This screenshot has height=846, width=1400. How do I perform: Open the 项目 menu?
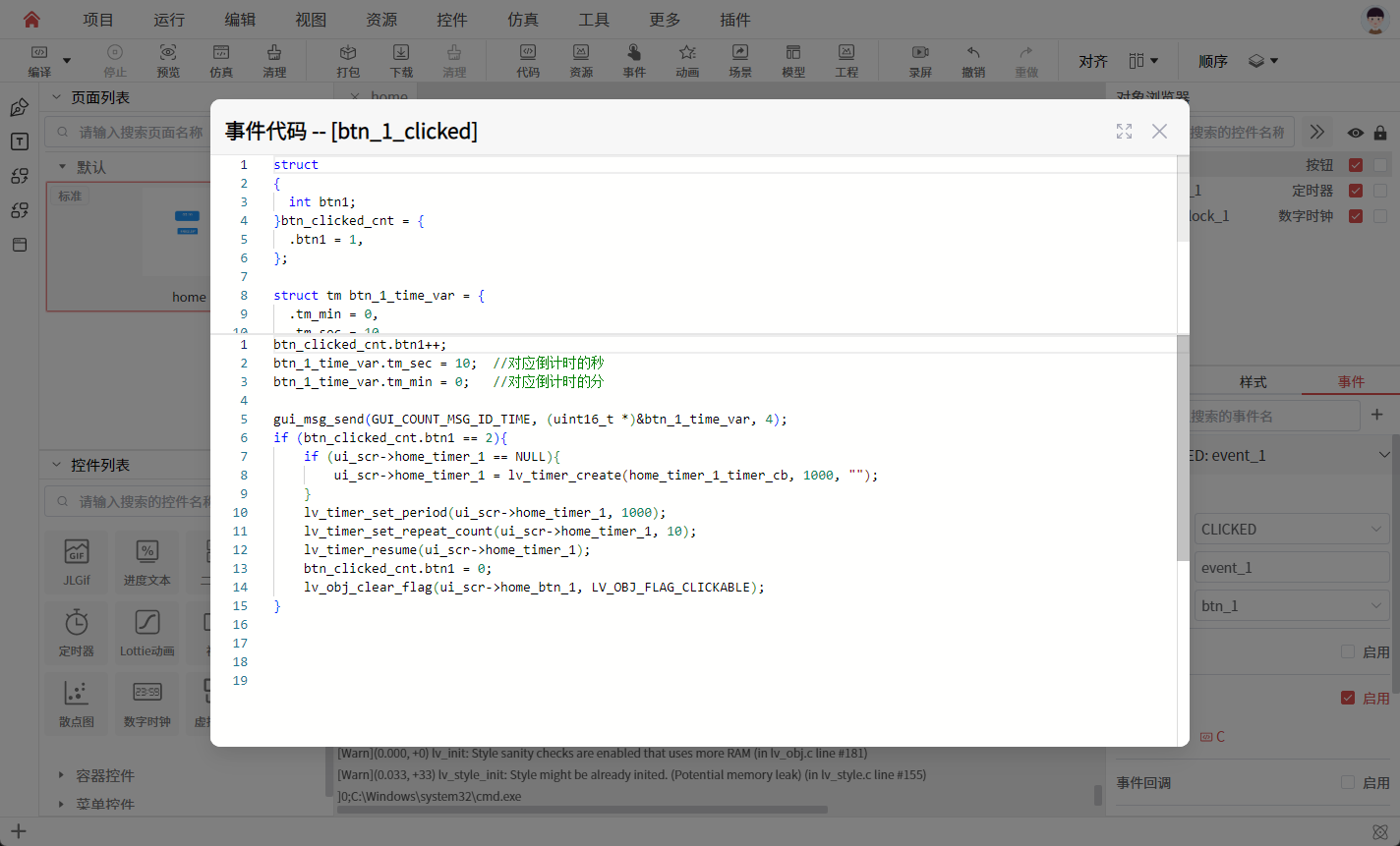[x=98, y=20]
